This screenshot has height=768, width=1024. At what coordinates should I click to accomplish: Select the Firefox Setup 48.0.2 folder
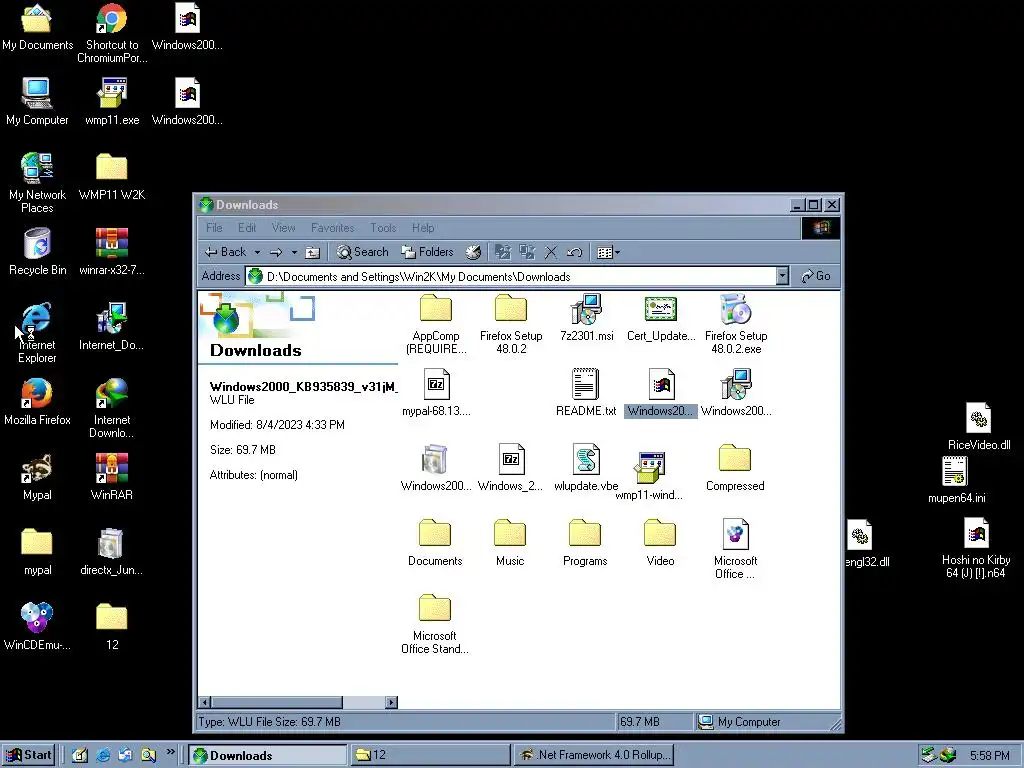pyautogui.click(x=511, y=325)
